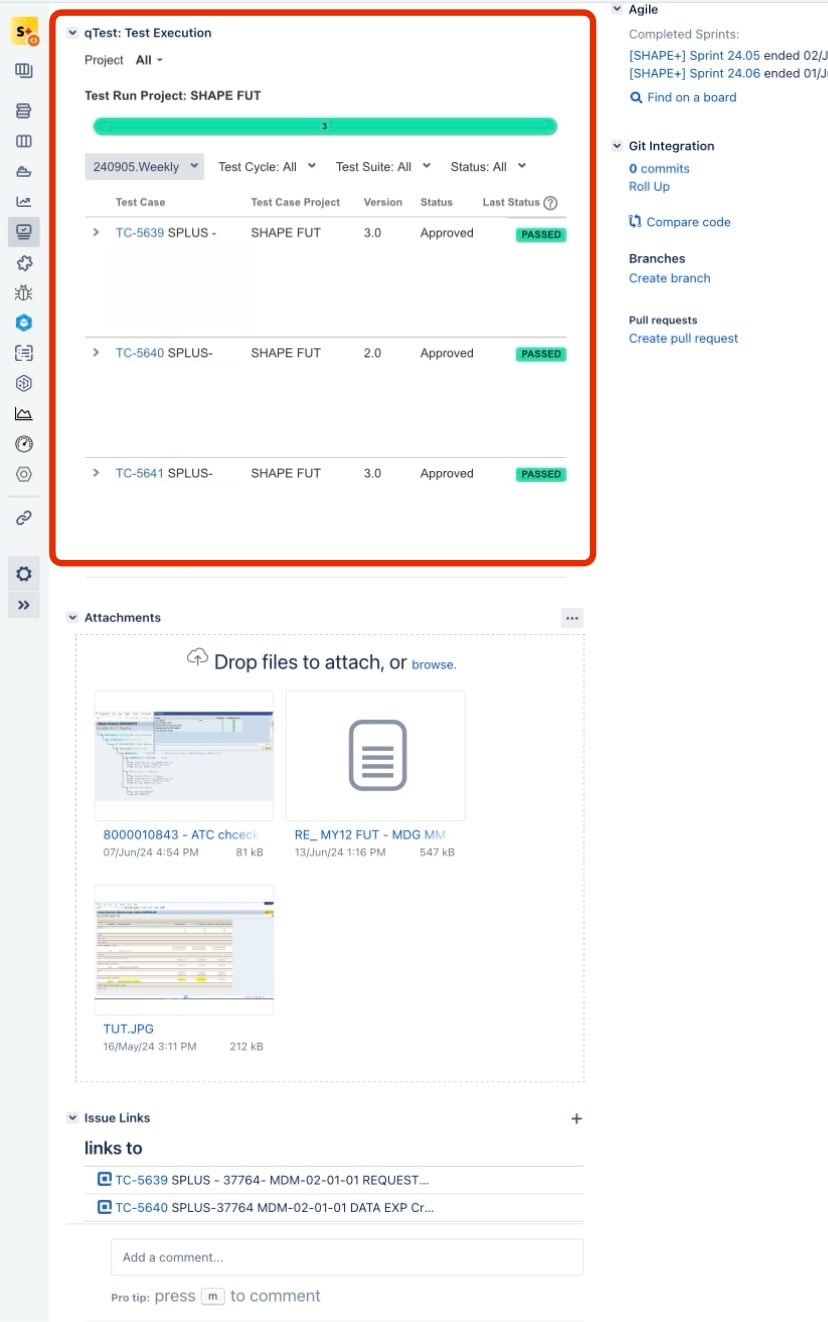Viewport: 828px width, 1322px height.
Task: Collapse the Git Integration section
Action: coord(617,146)
